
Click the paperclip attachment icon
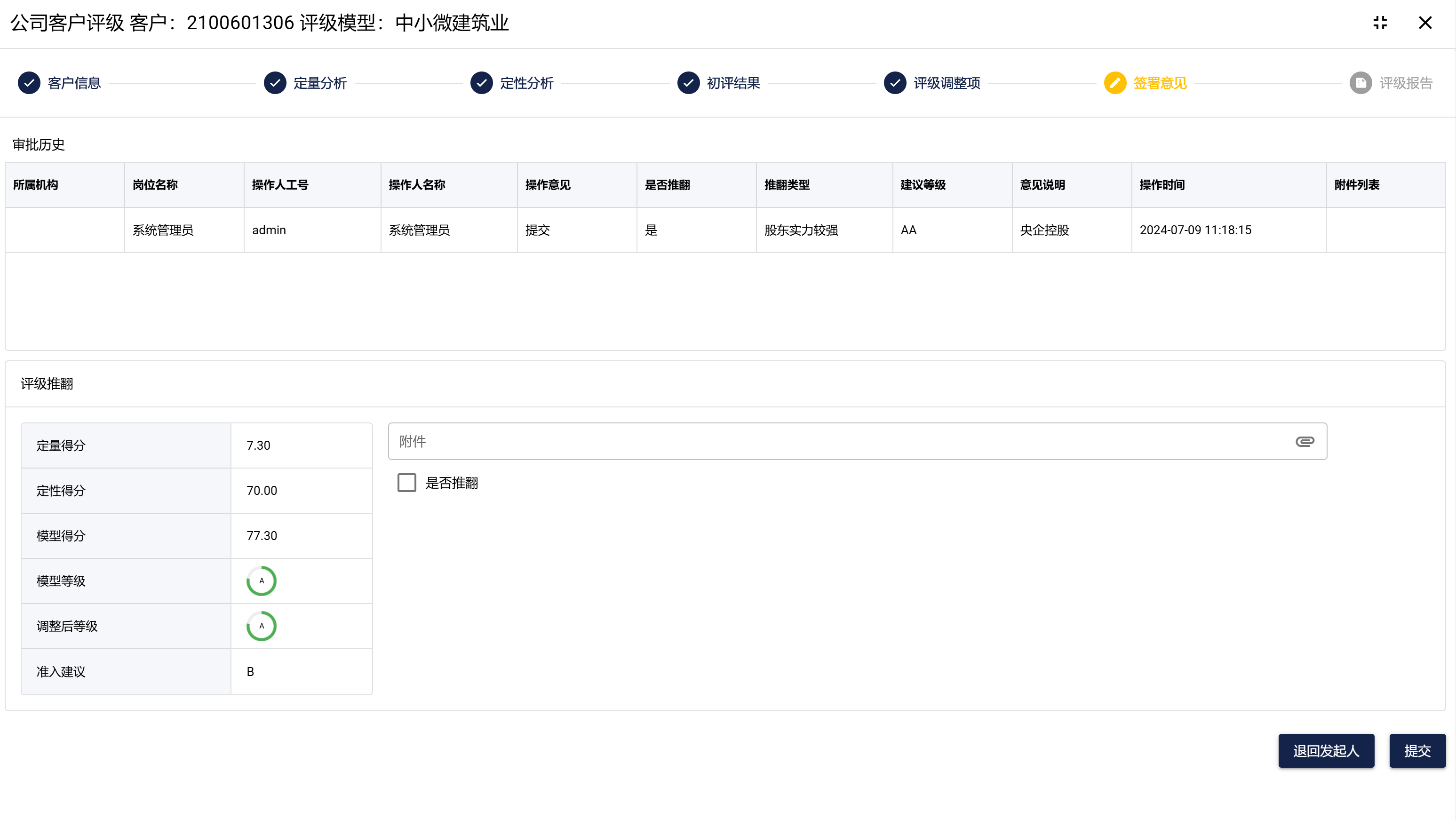click(x=1305, y=441)
